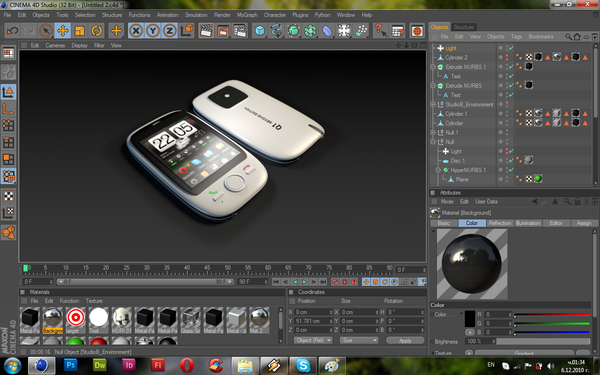Image resolution: width=600 pixels, height=375 pixels.
Task: Expand the Extrude NURBS tree node
Action: click(x=433, y=86)
